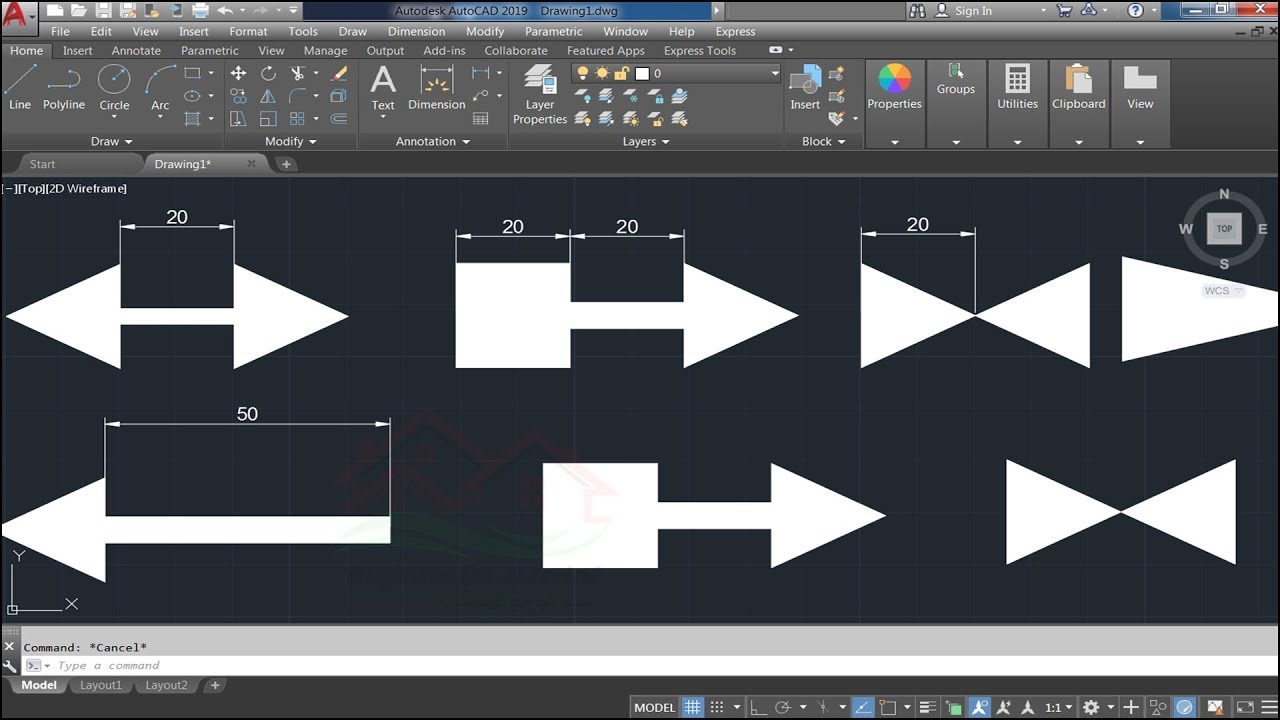Open the Layer Properties manager
1280x720 pixels.
(x=540, y=95)
